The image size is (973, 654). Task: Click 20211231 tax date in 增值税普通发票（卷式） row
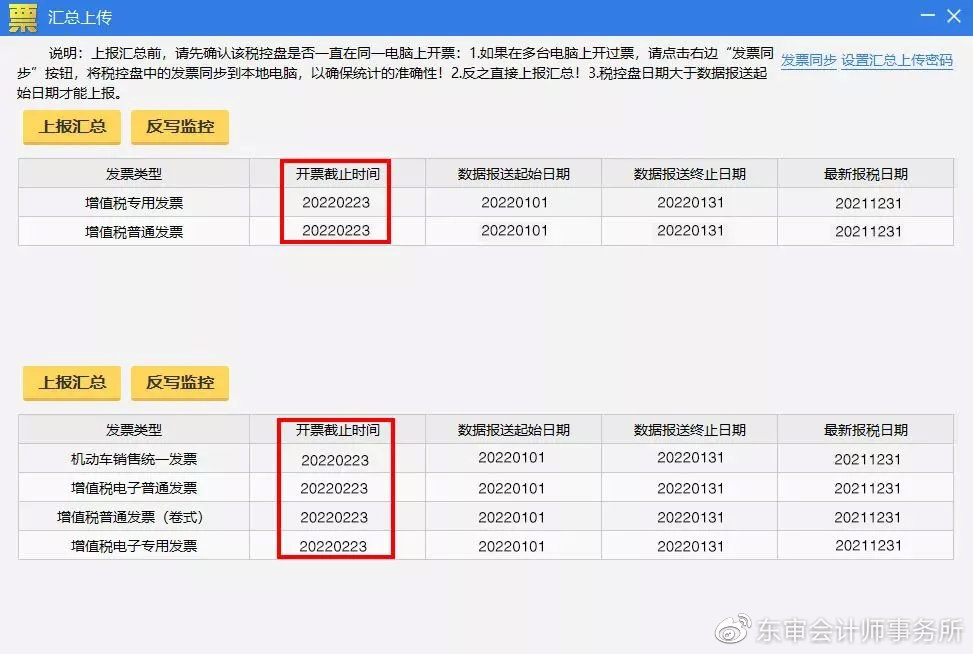(x=868, y=517)
